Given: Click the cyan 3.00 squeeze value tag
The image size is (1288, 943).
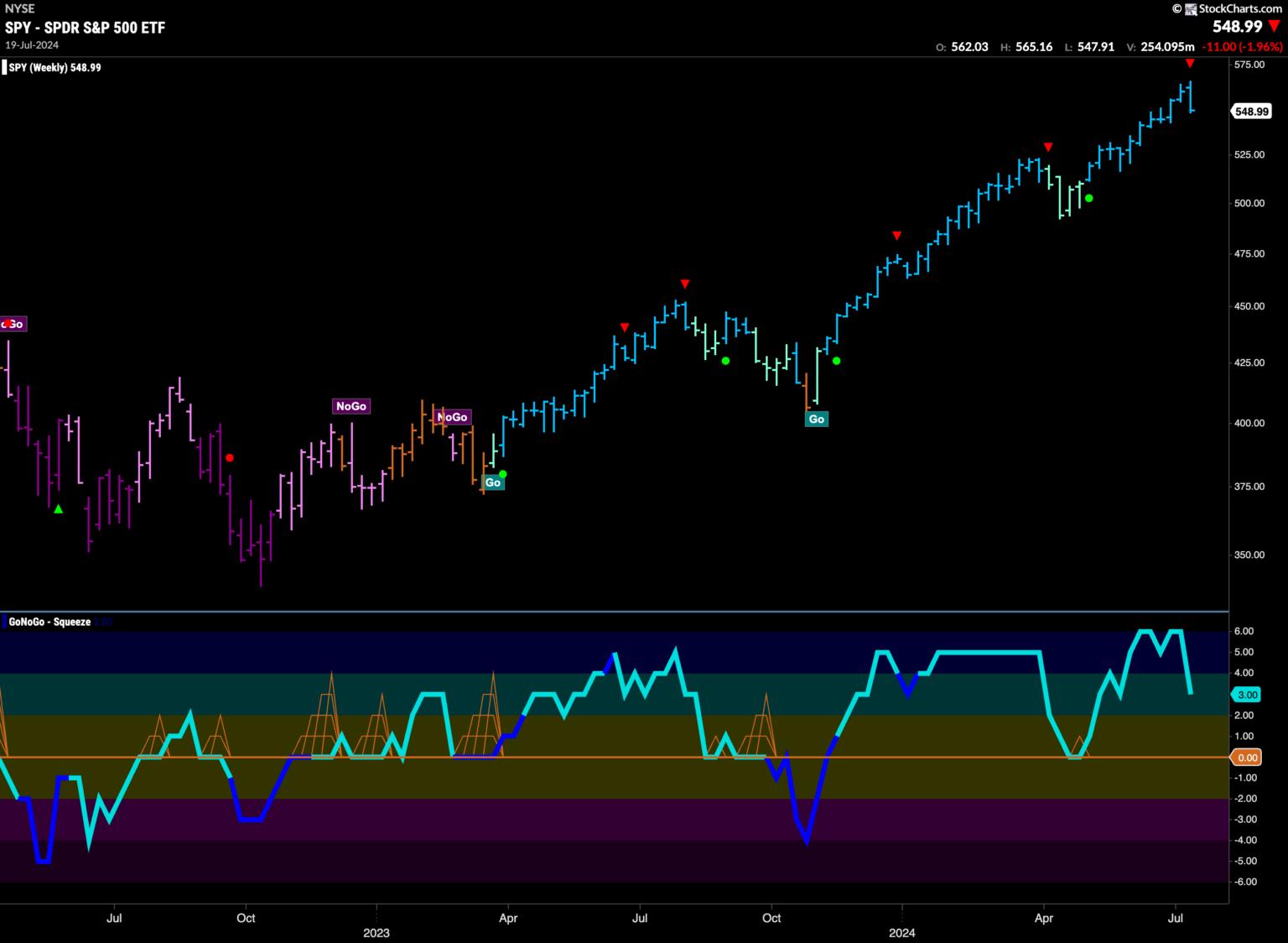Looking at the screenshot, I should coord(1248,695).
